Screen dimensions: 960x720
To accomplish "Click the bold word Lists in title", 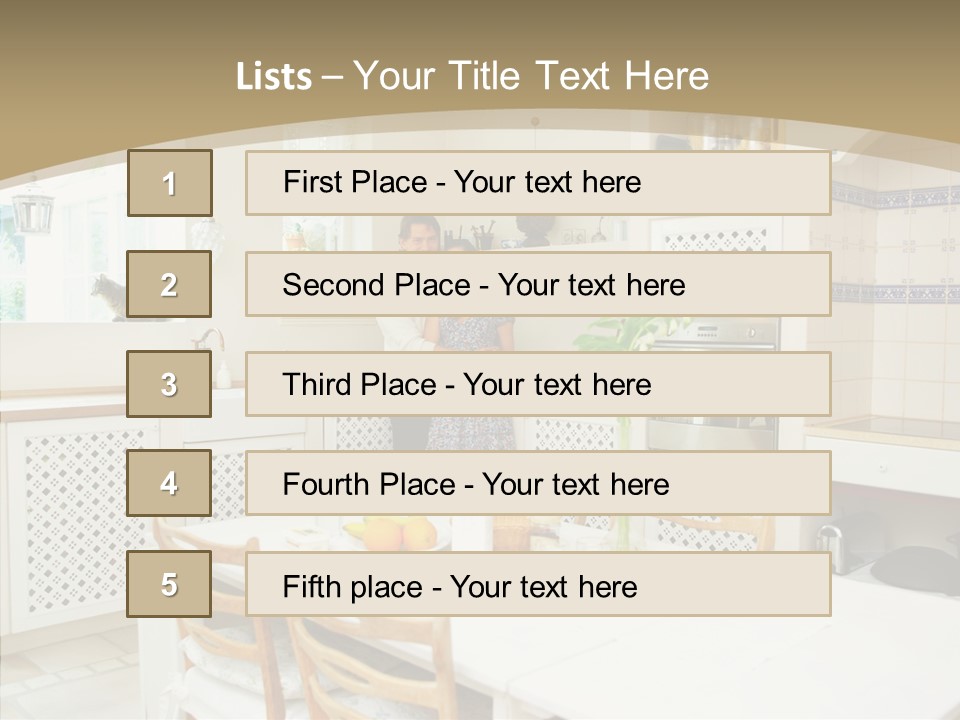I will point(274,76).
